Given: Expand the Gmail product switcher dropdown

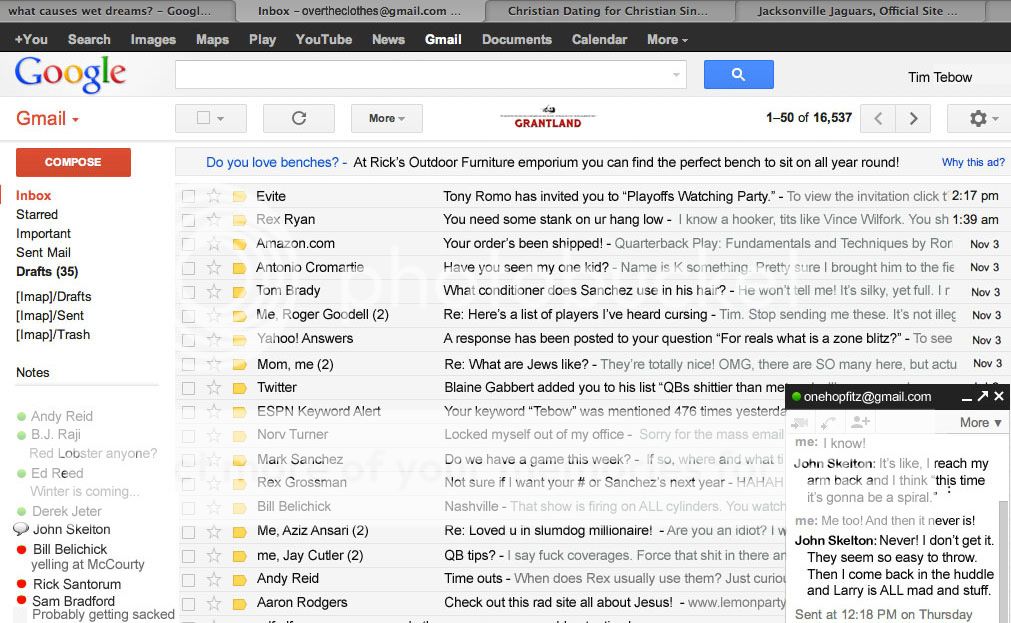Looking at the screenshot, I should [47, 119].
